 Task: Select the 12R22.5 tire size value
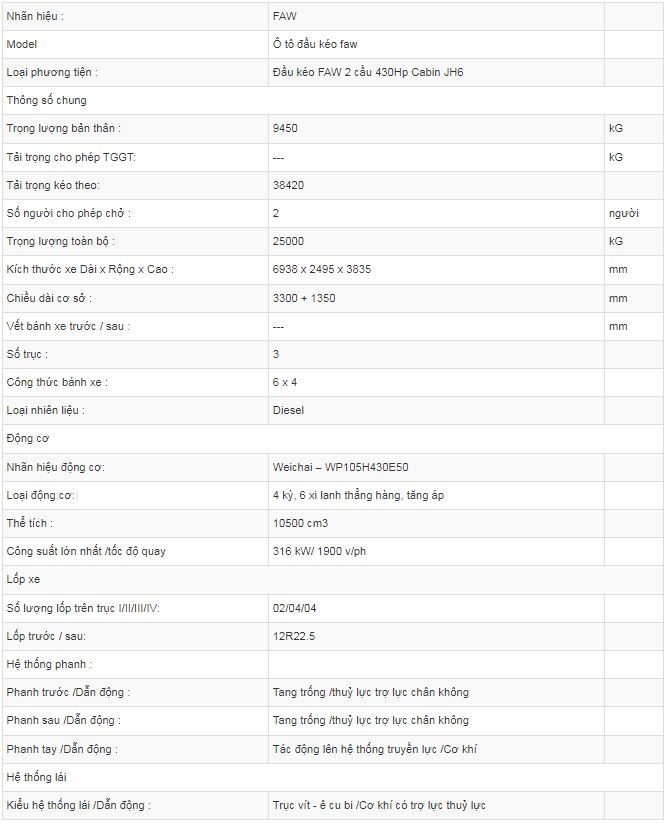click(x=294, y=636)
